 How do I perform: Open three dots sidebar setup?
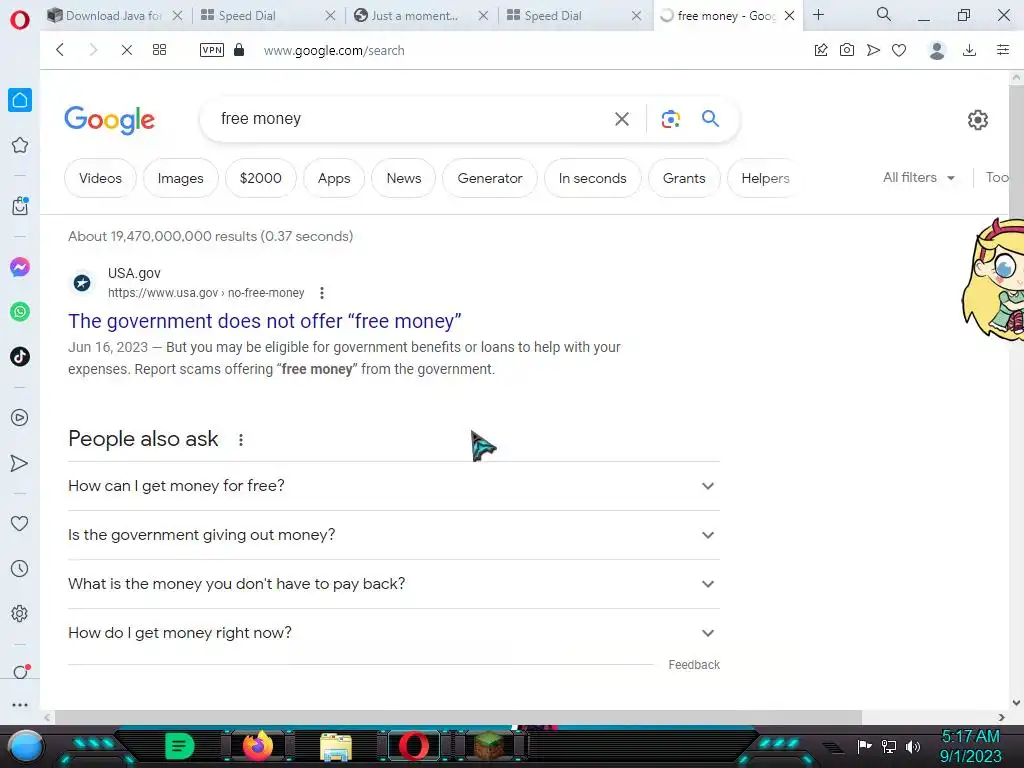point(20,705)
